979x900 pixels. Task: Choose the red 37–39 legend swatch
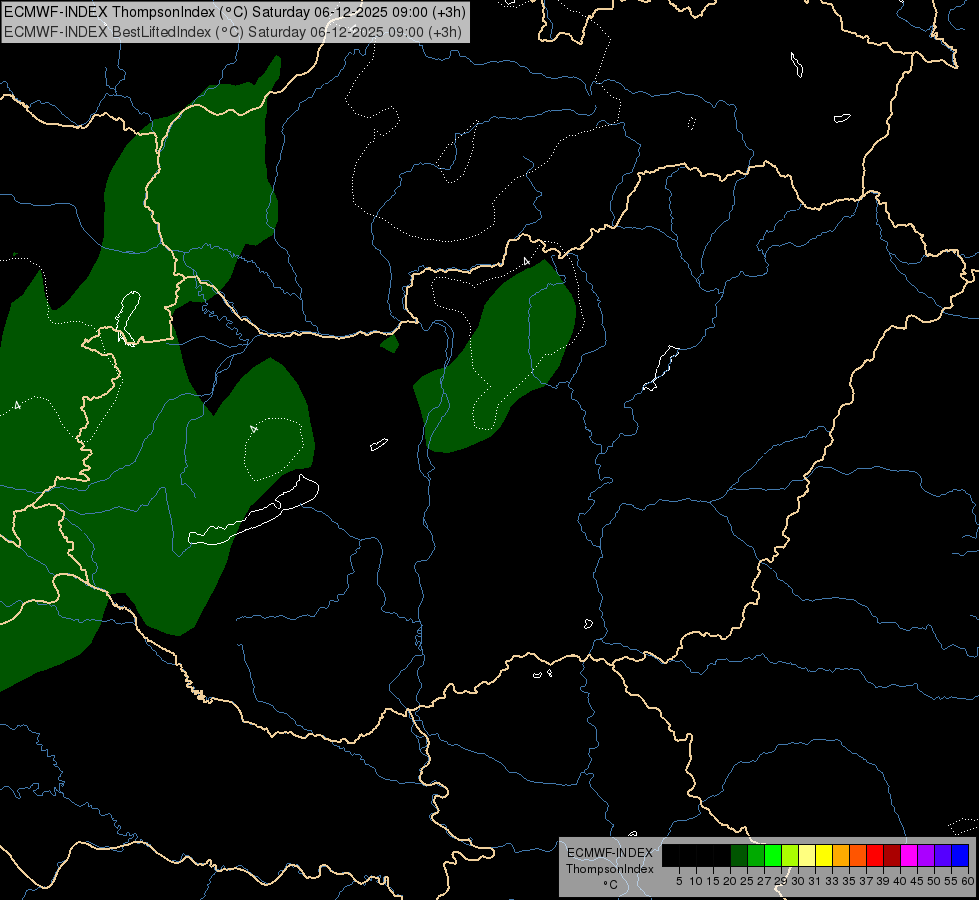tap(875, 856)
